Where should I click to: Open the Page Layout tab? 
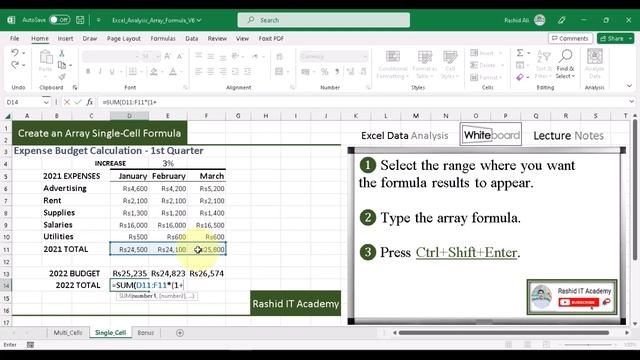[x=124, y=38]
